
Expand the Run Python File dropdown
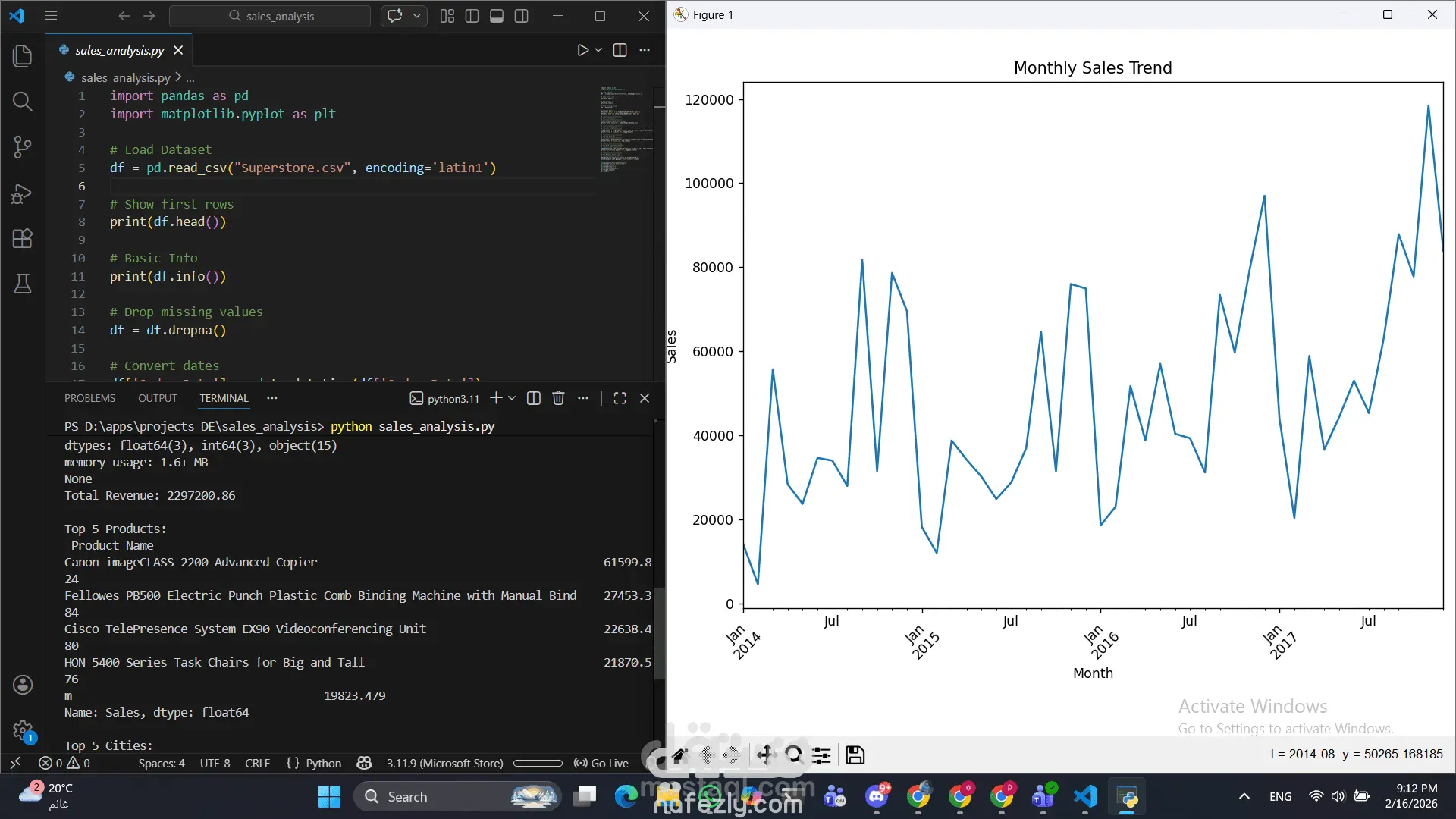coord(598,50)
